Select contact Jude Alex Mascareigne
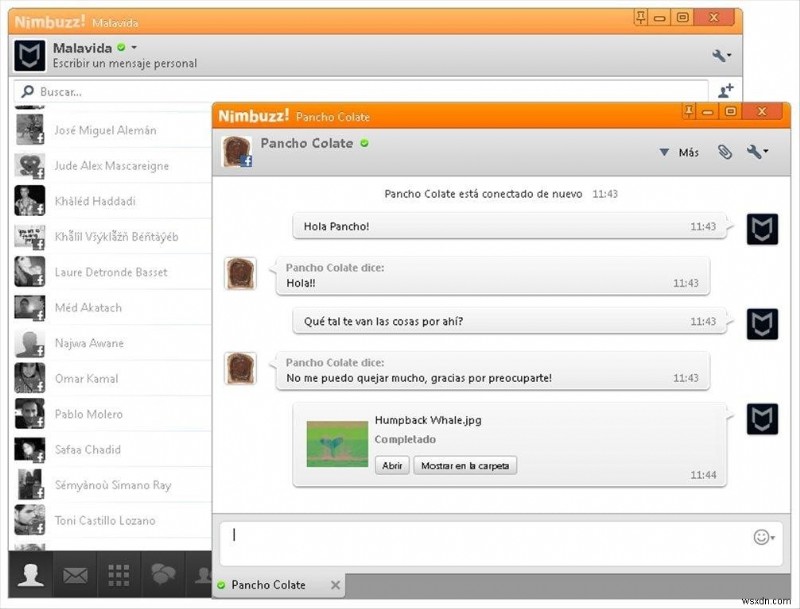 coord(111,165)
